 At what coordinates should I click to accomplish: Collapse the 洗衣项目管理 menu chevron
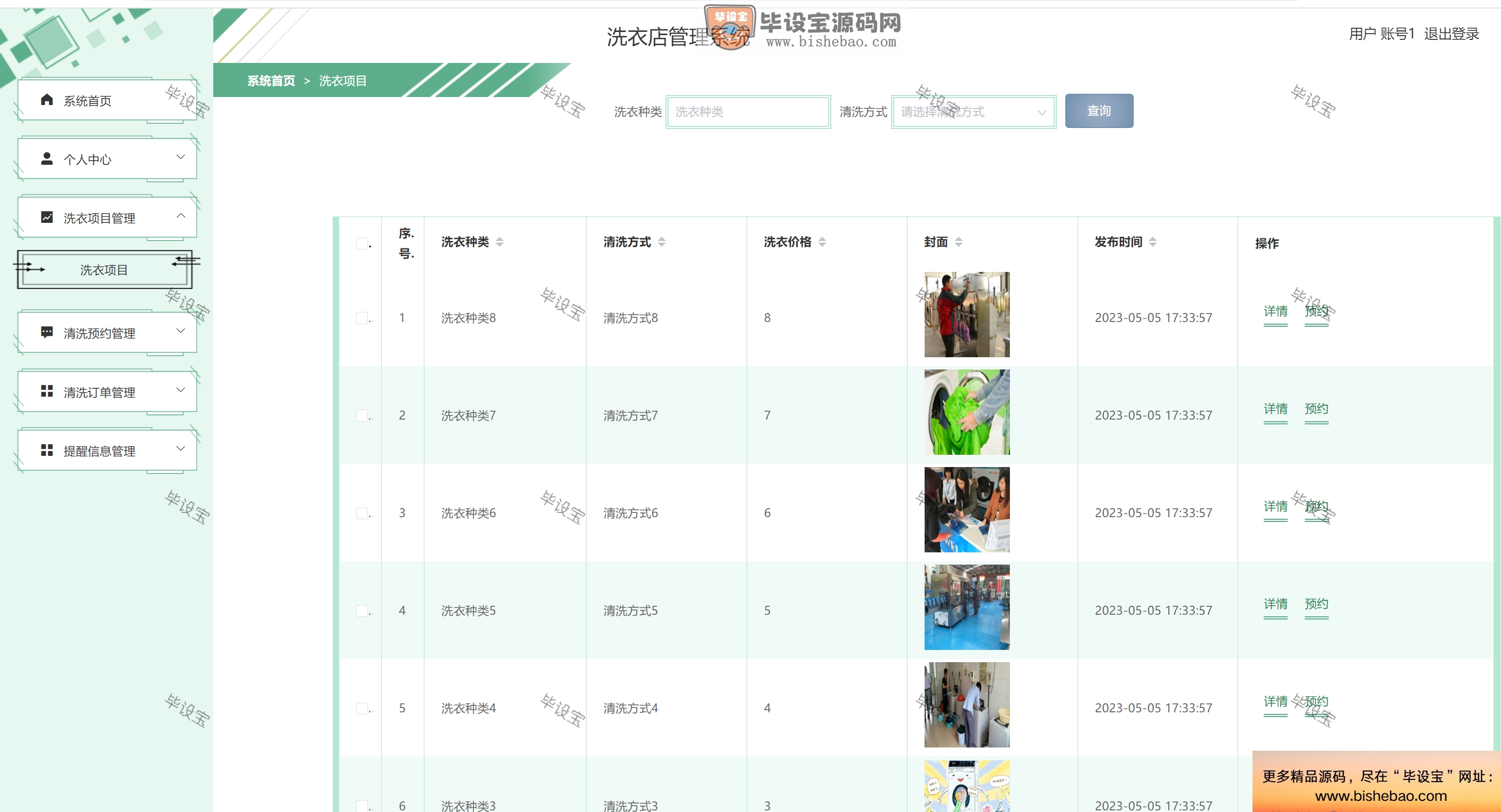181,215
